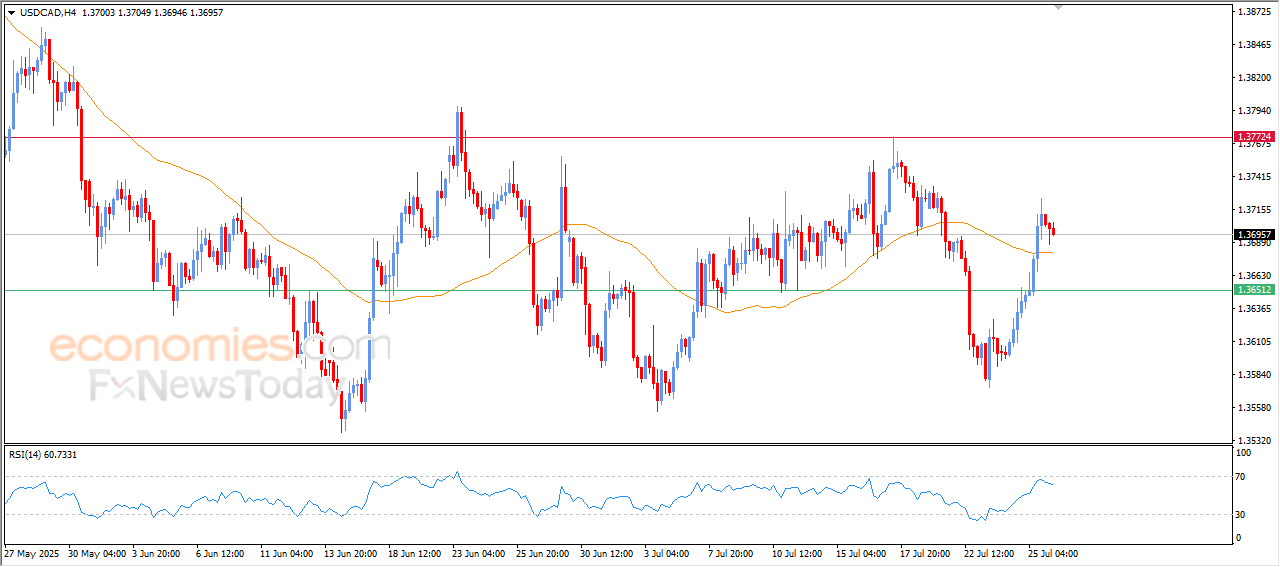
Task: Click the 18 Jun 12:00 time label
Action: click(x=414, y=553)
